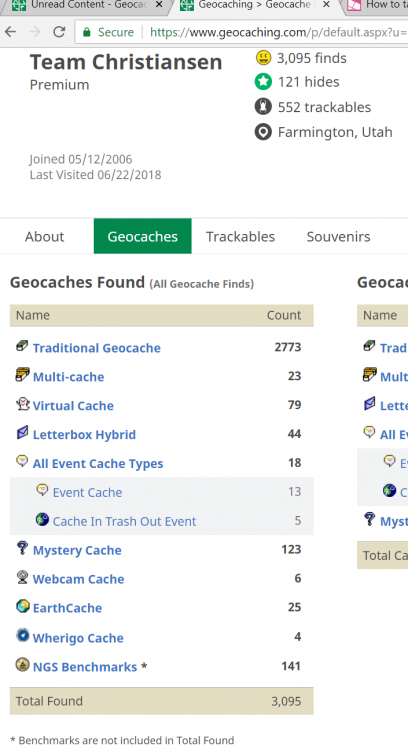
Task: Click the Last Visited 06/22/2018 text
Action: click(95, 175)
